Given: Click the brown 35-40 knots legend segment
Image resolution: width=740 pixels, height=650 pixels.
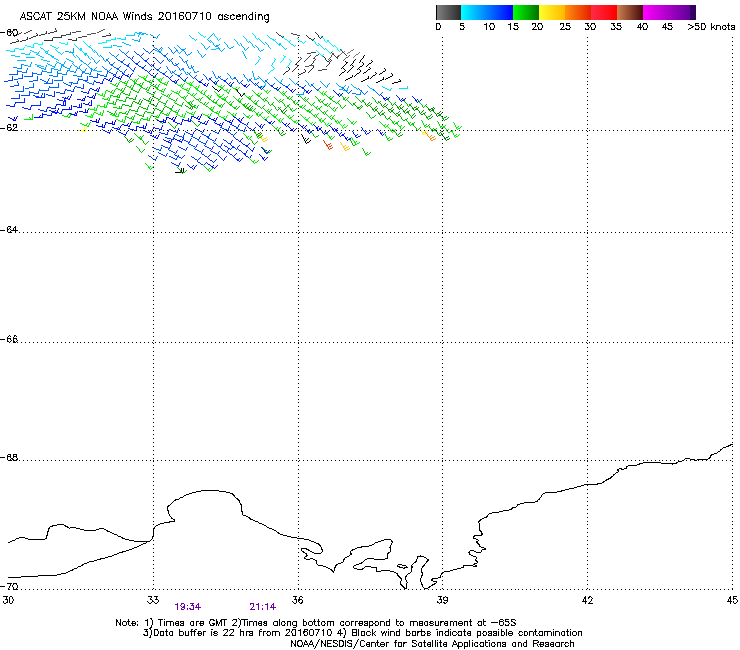Looking at the screenshot, I should pyautogui.click(x=630, y=12).
